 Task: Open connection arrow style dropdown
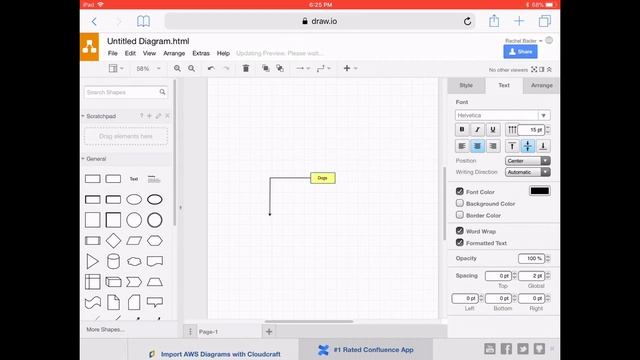coord(303,68)
